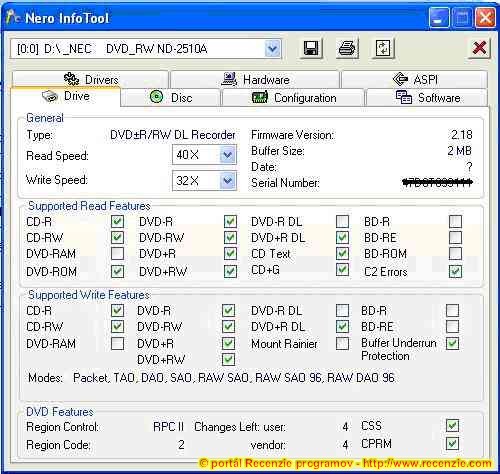This screenshot has width=500, height=474.
Task: Switch to the Drivers tab
Action: (91, 79)
